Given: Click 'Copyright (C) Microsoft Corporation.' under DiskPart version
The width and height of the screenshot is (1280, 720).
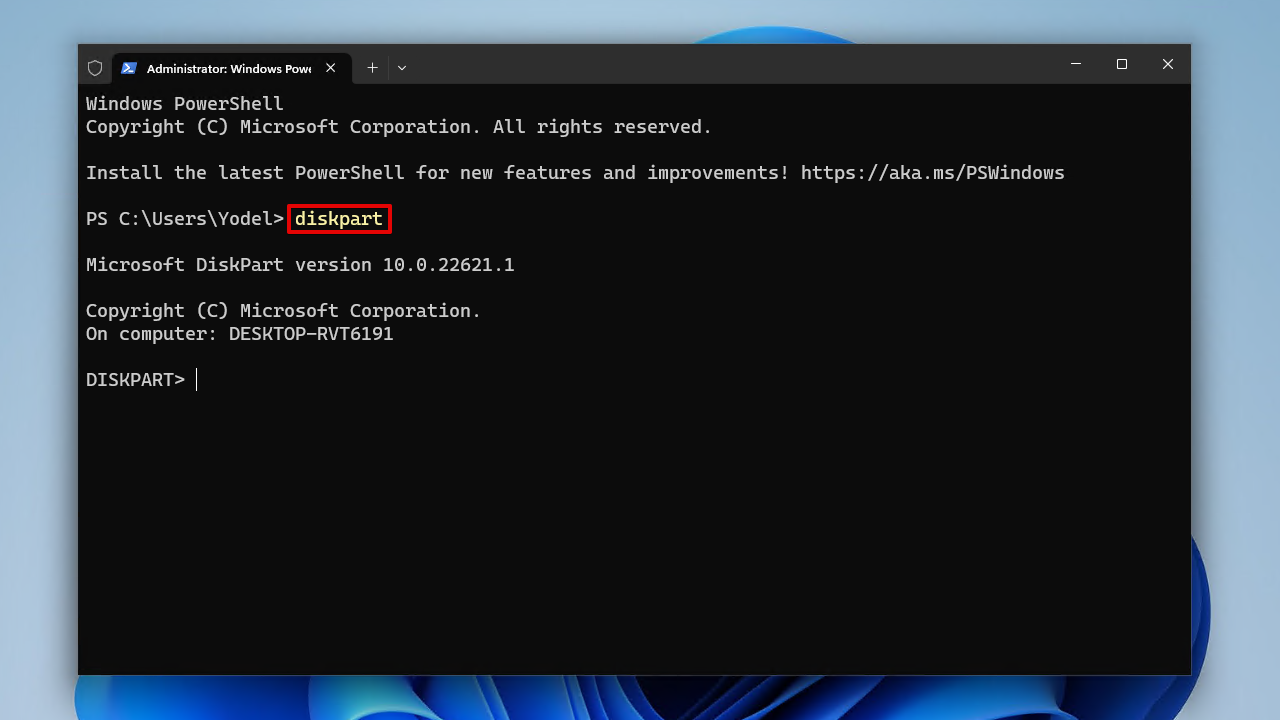Looking at the screenshot, I should point(284,311).
